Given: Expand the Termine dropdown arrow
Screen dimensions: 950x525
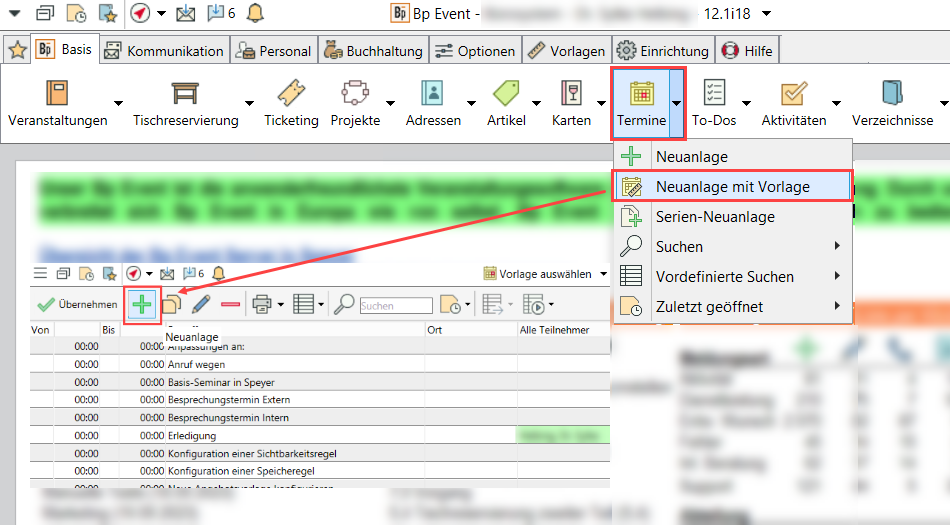Looking at the screenshot, I should click(677, 103).
